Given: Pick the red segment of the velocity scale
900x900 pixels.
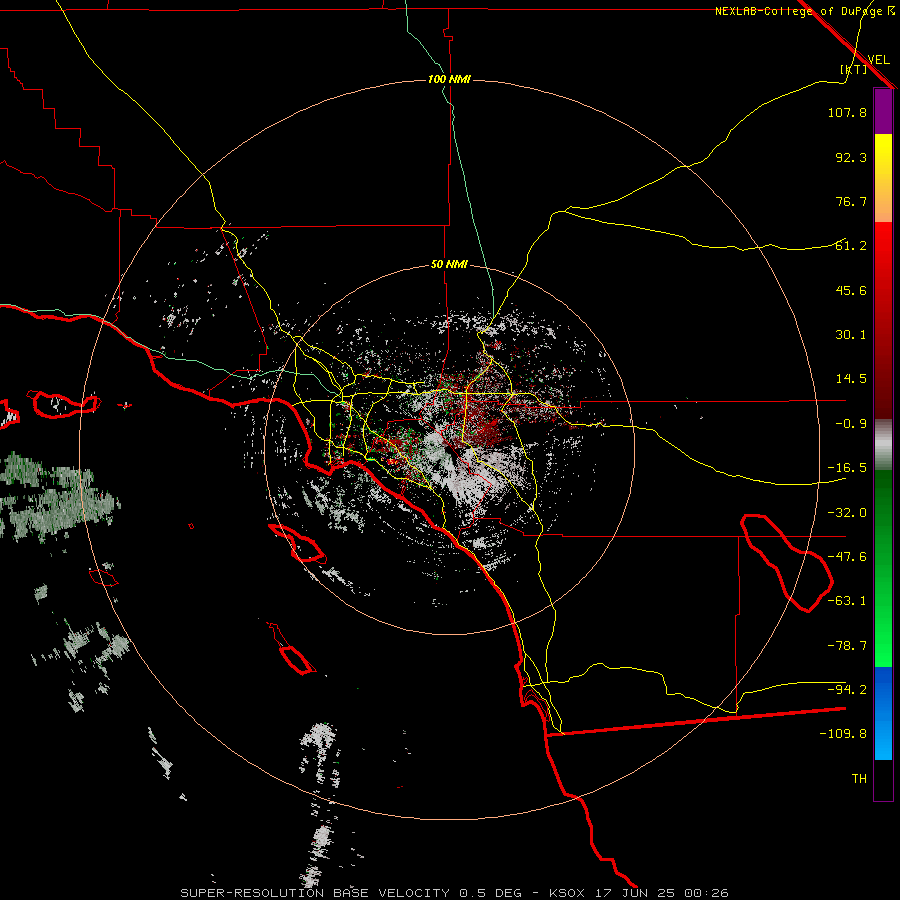Looking at the screenshot, I should click(883, 320).
